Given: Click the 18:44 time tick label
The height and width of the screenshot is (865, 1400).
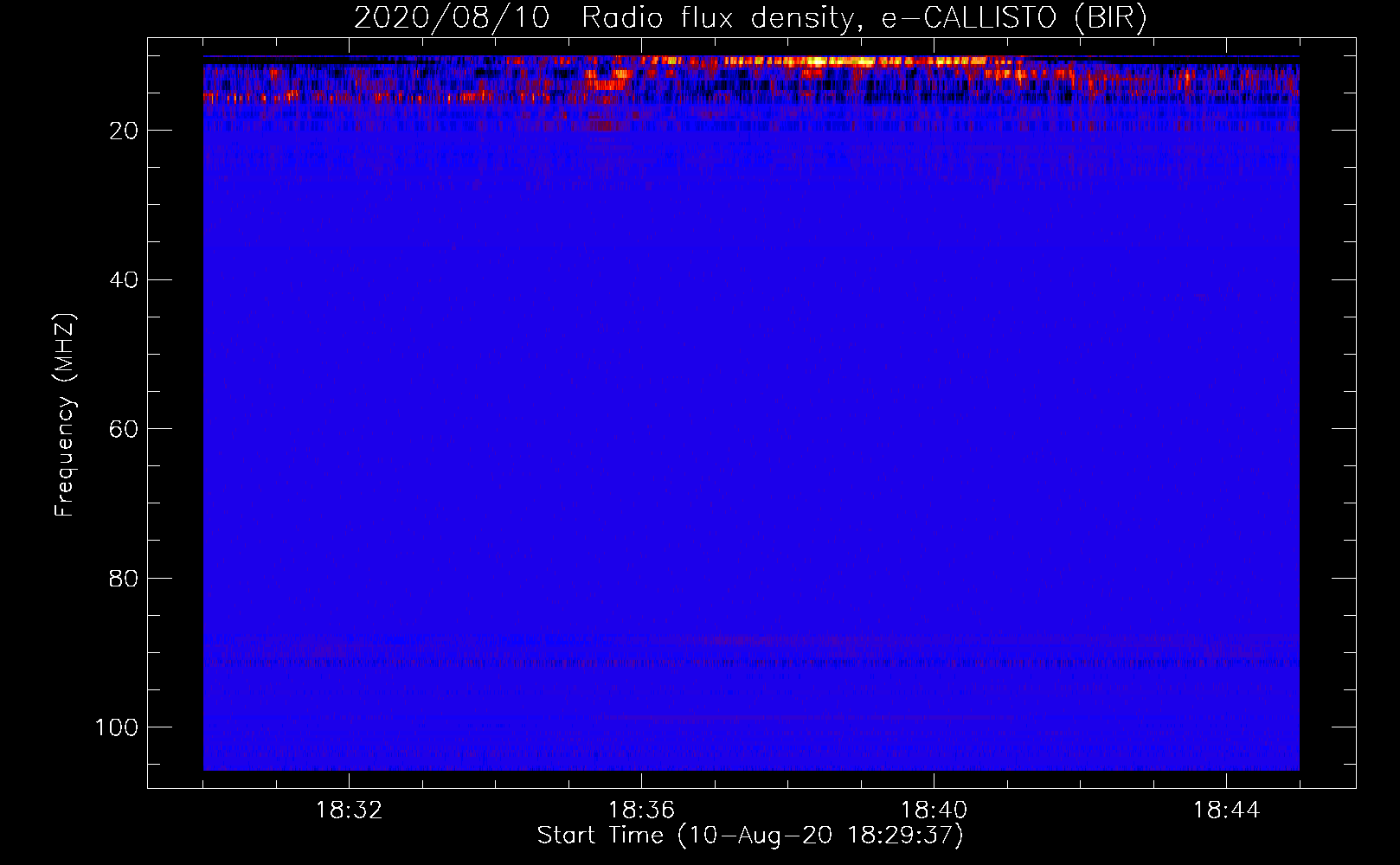Looking at the screenshot, I should (x=1226, y=811).
